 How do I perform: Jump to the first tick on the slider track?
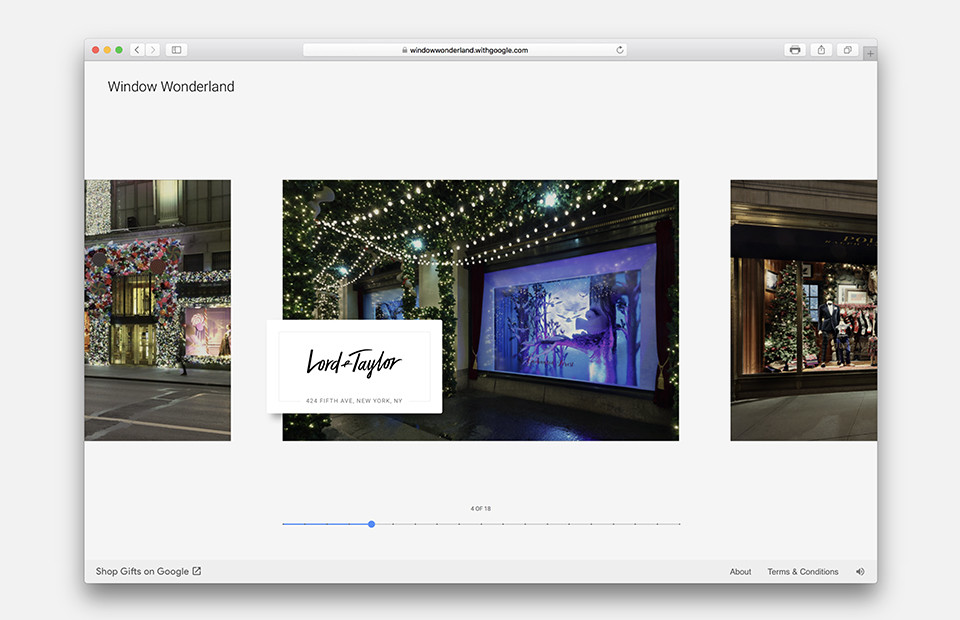click(x=283, y=525)
